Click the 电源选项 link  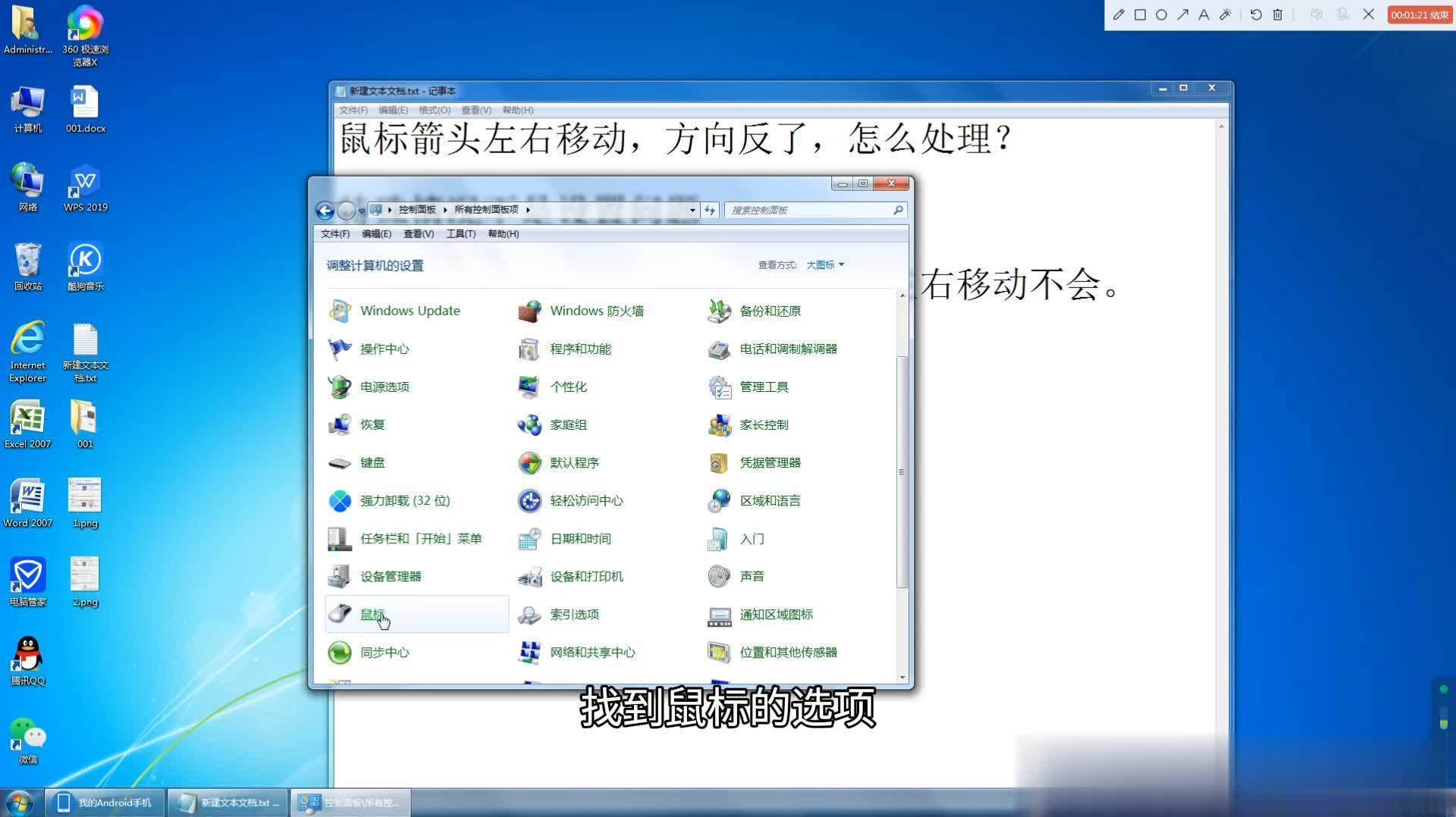[x=384, y=387]
